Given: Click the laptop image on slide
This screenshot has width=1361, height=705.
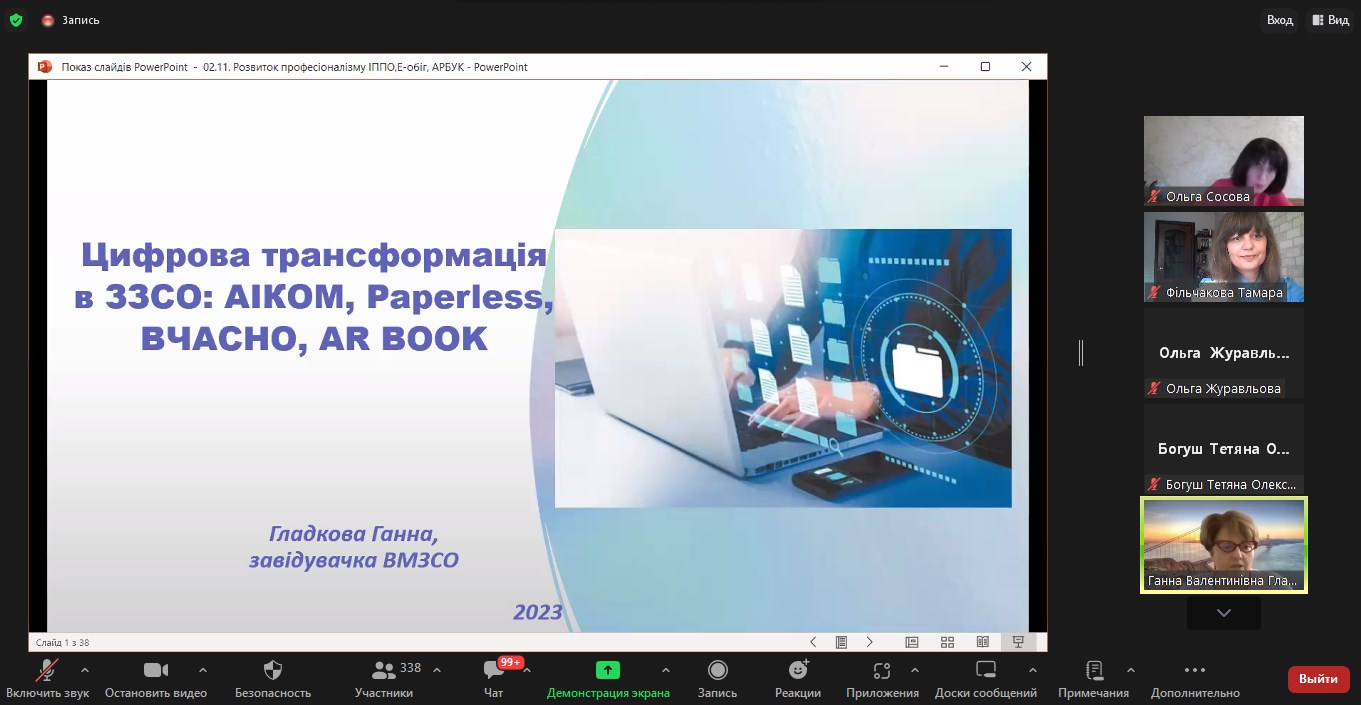Looking at the screenshot, I should 783,368.
